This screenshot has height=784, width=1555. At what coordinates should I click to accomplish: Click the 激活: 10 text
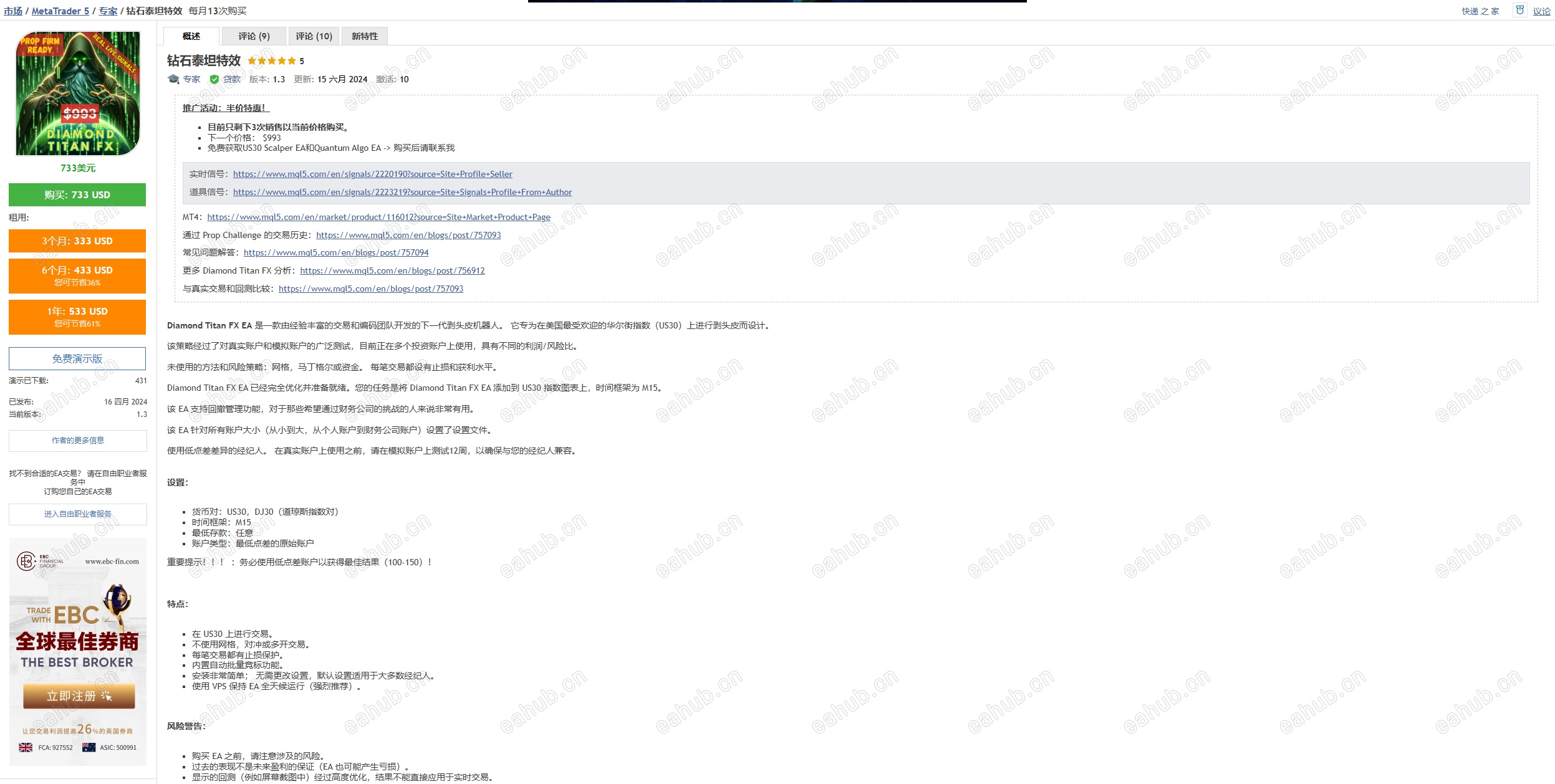click(x=392, y=79)
